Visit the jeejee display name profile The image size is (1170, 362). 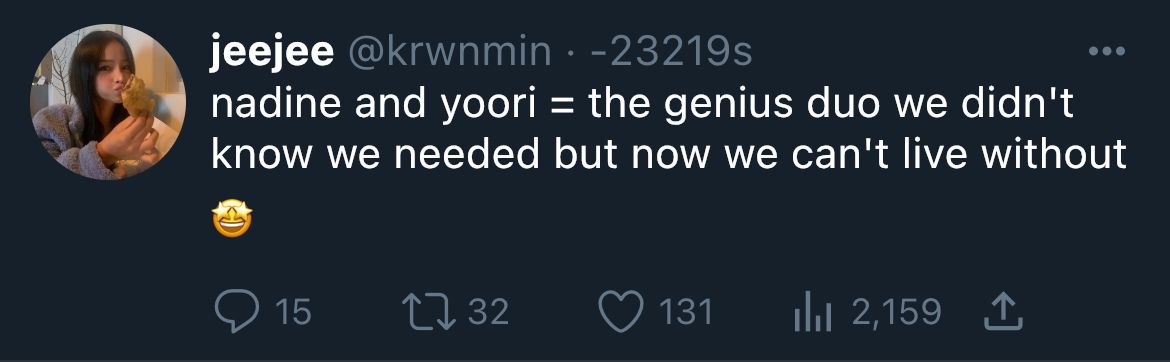(x=272, y=54)
